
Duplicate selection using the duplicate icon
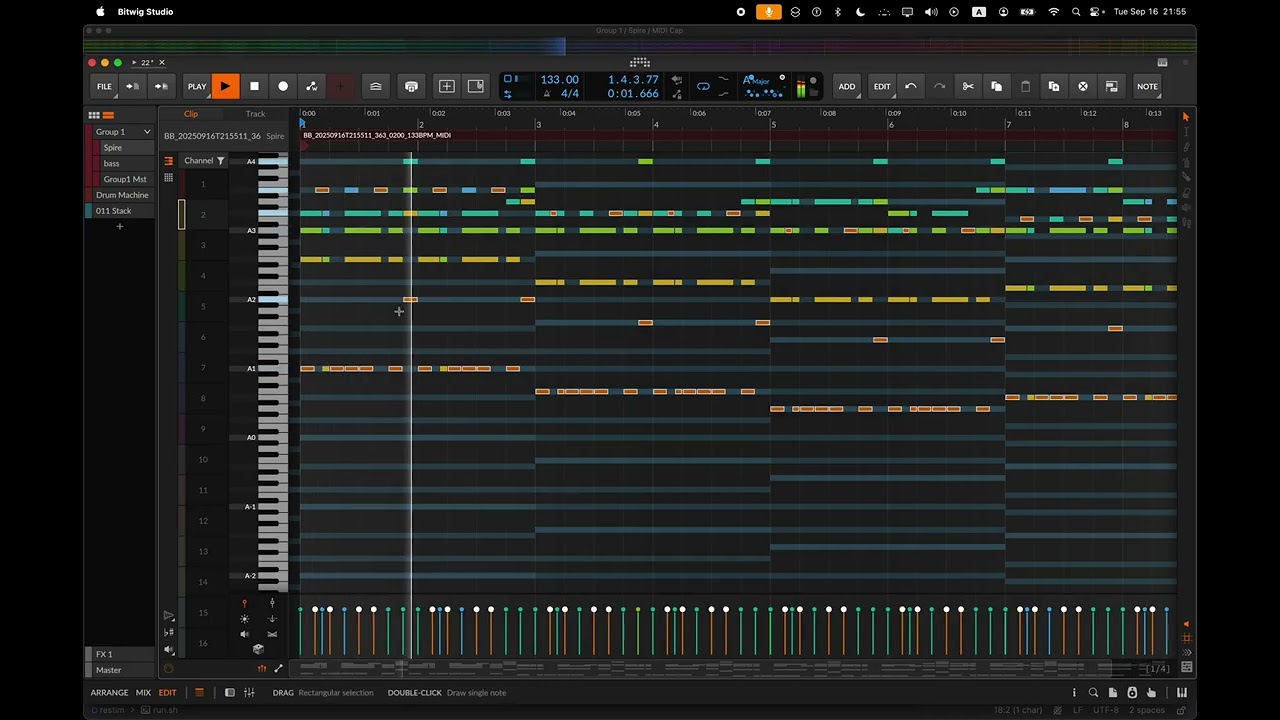coord(1054,86)
